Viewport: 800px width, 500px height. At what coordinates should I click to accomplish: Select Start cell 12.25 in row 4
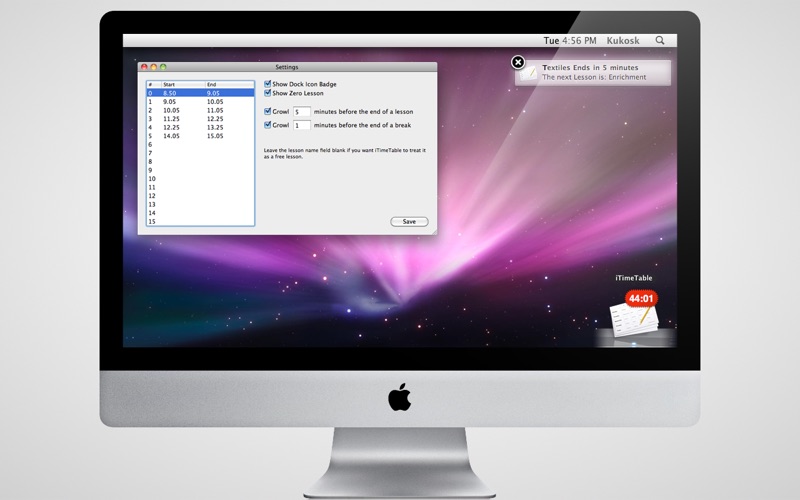tap(171, 128)
